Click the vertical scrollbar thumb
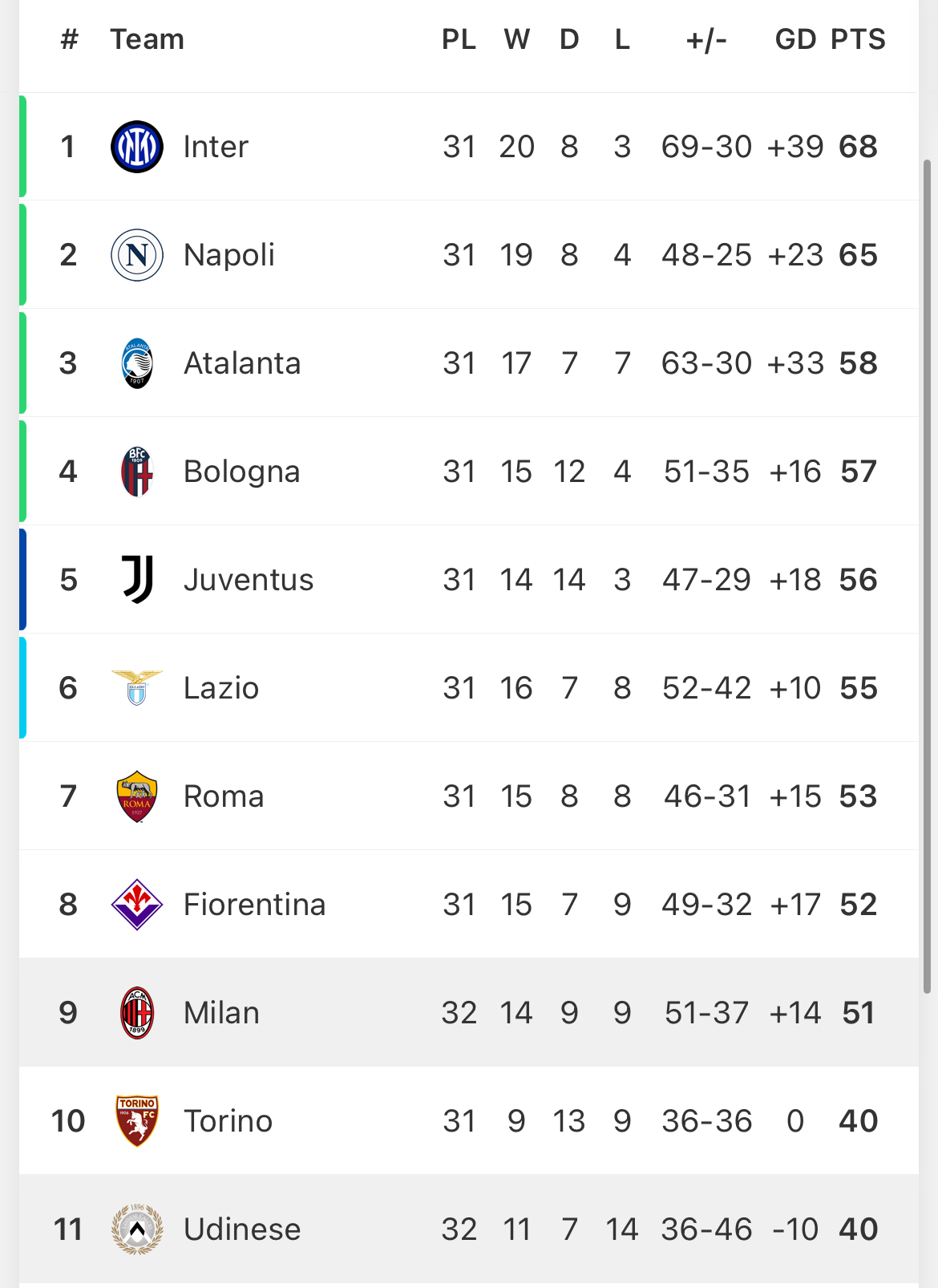 tap(927, 576)
